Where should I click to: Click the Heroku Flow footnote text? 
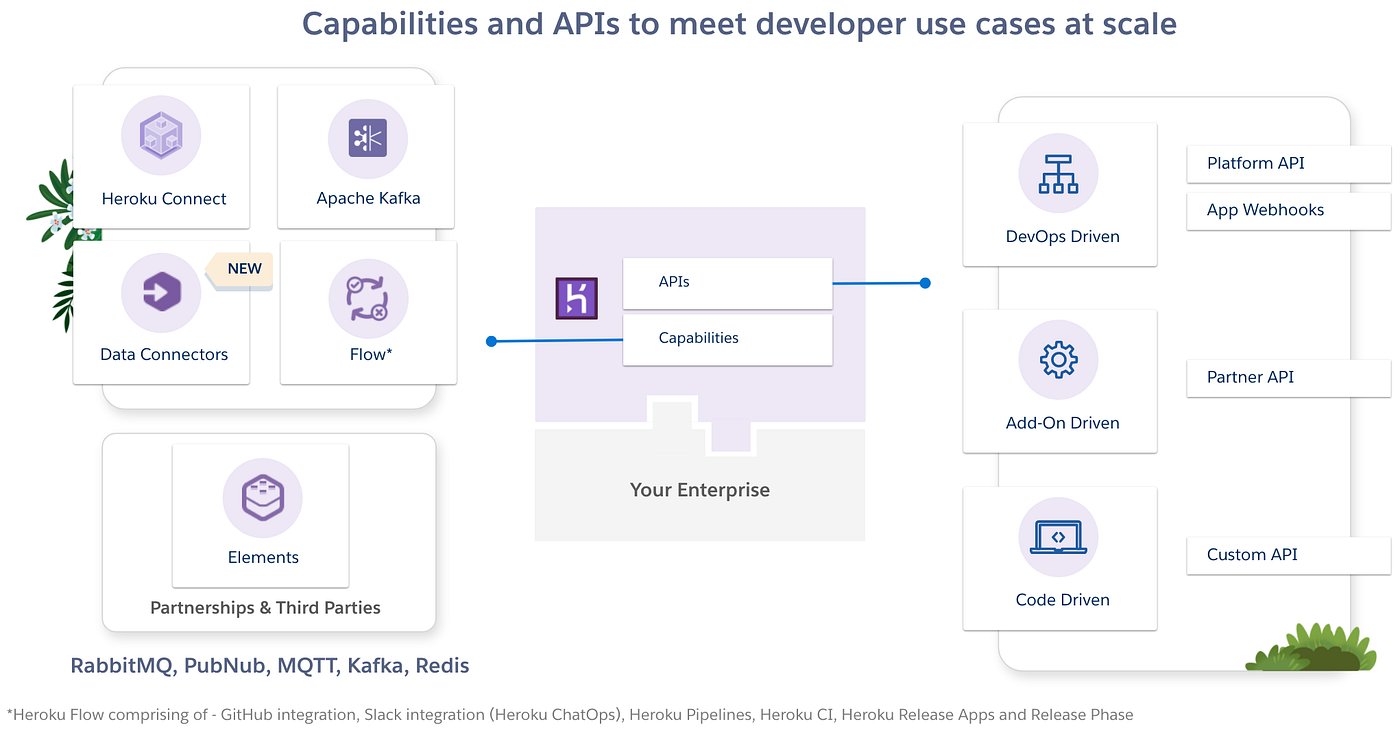point(570,715)
